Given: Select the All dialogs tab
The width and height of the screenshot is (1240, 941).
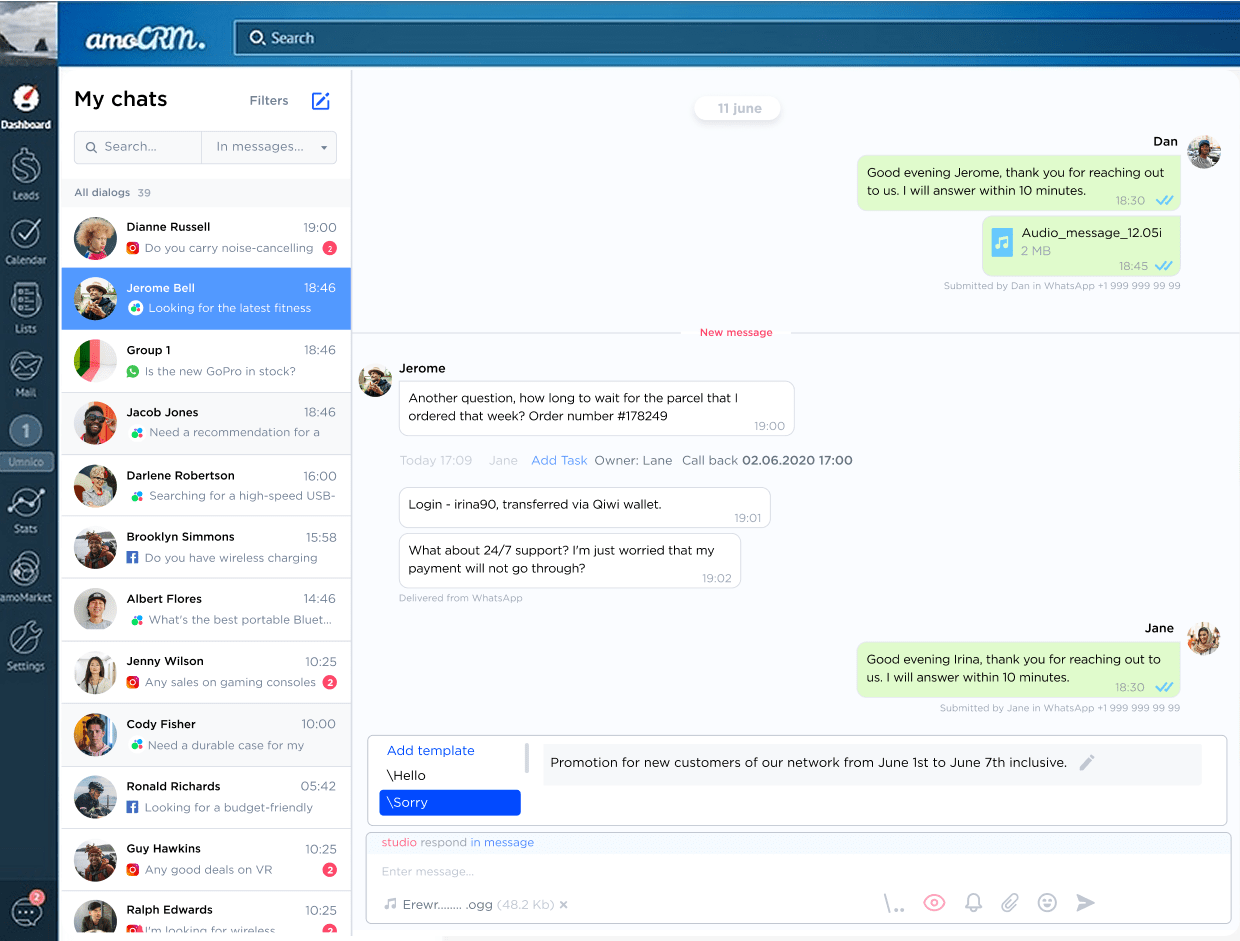Looking at the screenshot, I should [x=101, y=192].
